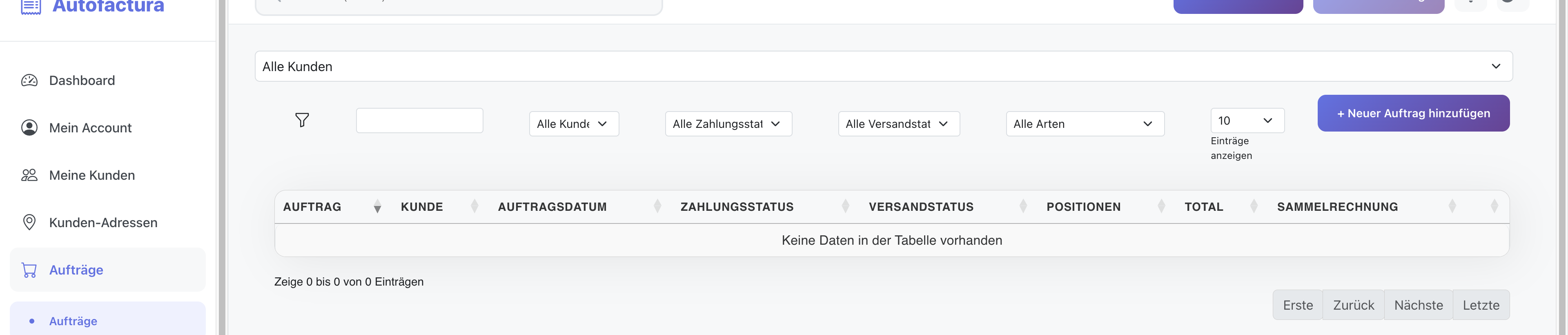This screenshot has height=335, width=1568.
Task: Click the Letzte pagination button
Action: point(1481,304)
